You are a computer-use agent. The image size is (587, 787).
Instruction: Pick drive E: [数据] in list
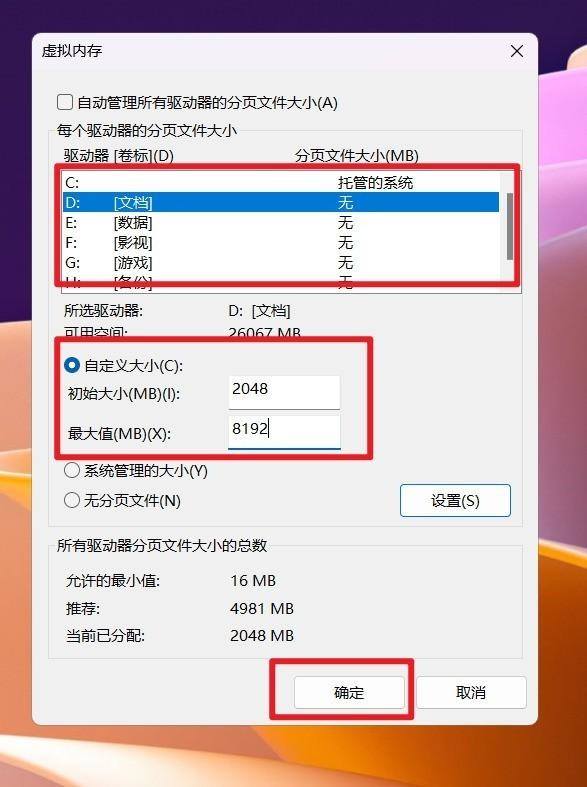(x=281, y=222)
